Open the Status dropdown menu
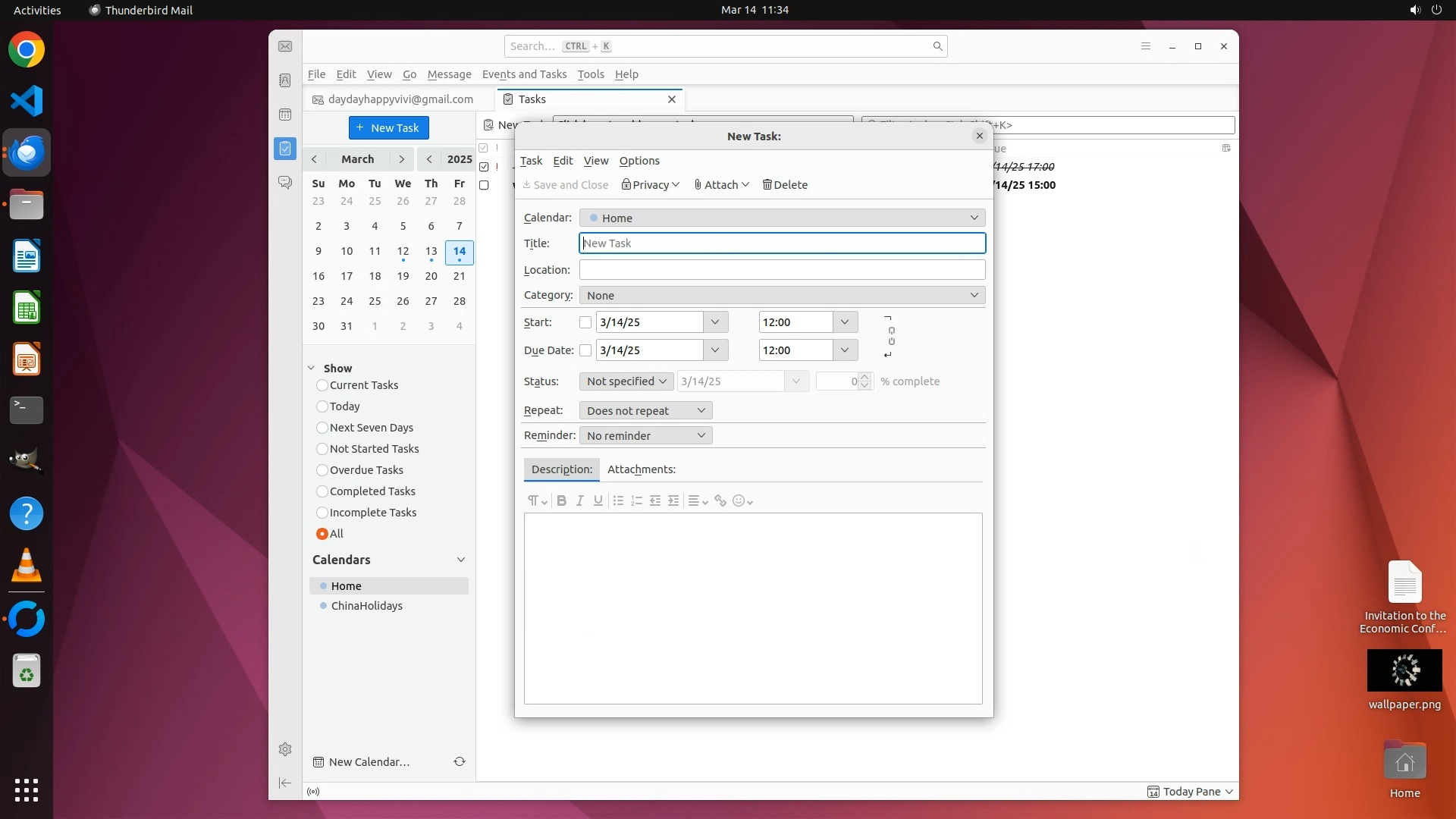 (626, 381)
